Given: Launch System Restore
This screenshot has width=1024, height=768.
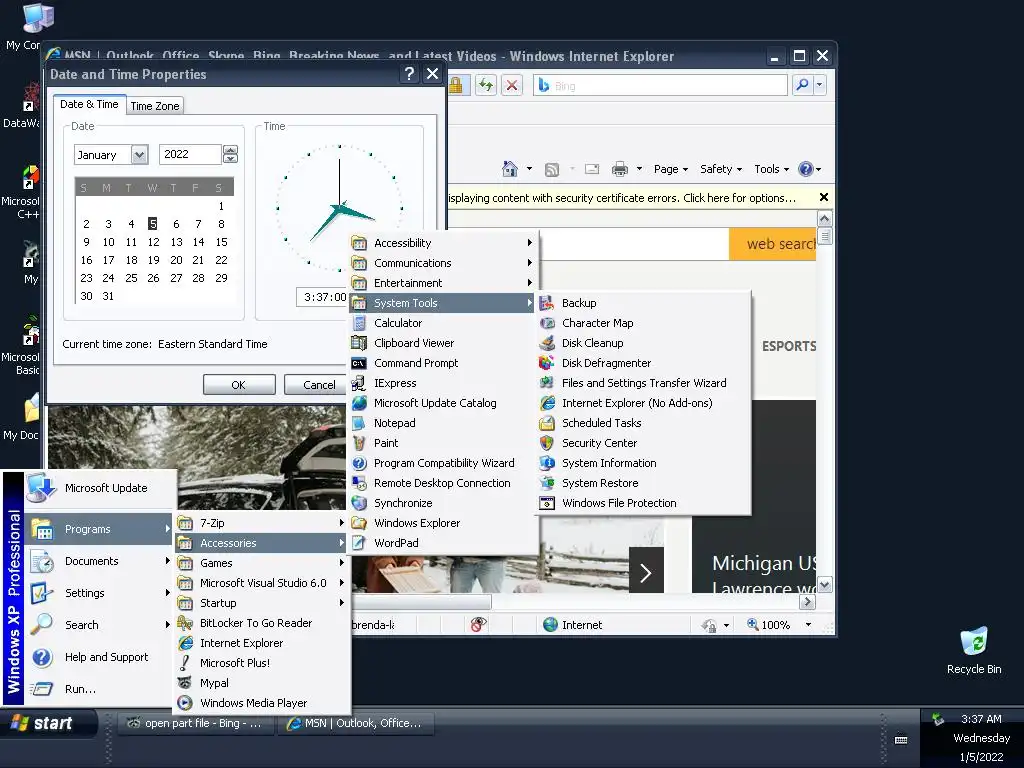Looking at the screenshot, I should tap(643, 483).
